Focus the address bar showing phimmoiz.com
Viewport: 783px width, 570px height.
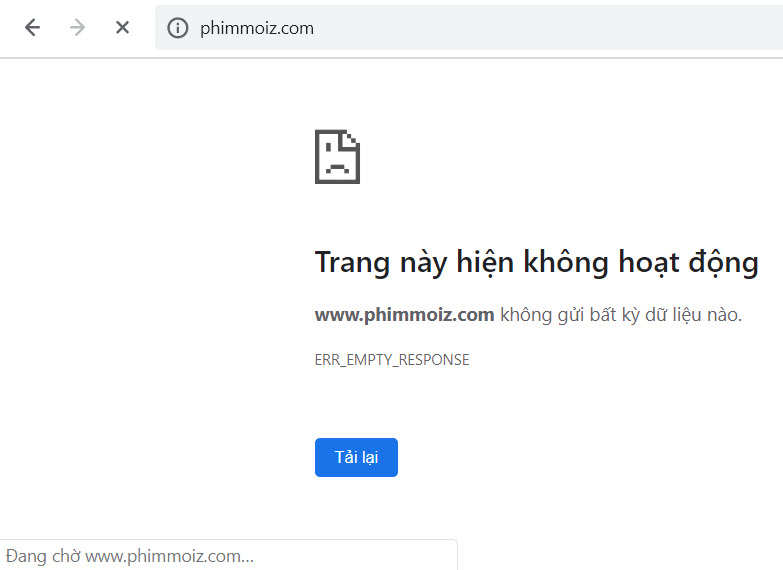click(469, 28)
